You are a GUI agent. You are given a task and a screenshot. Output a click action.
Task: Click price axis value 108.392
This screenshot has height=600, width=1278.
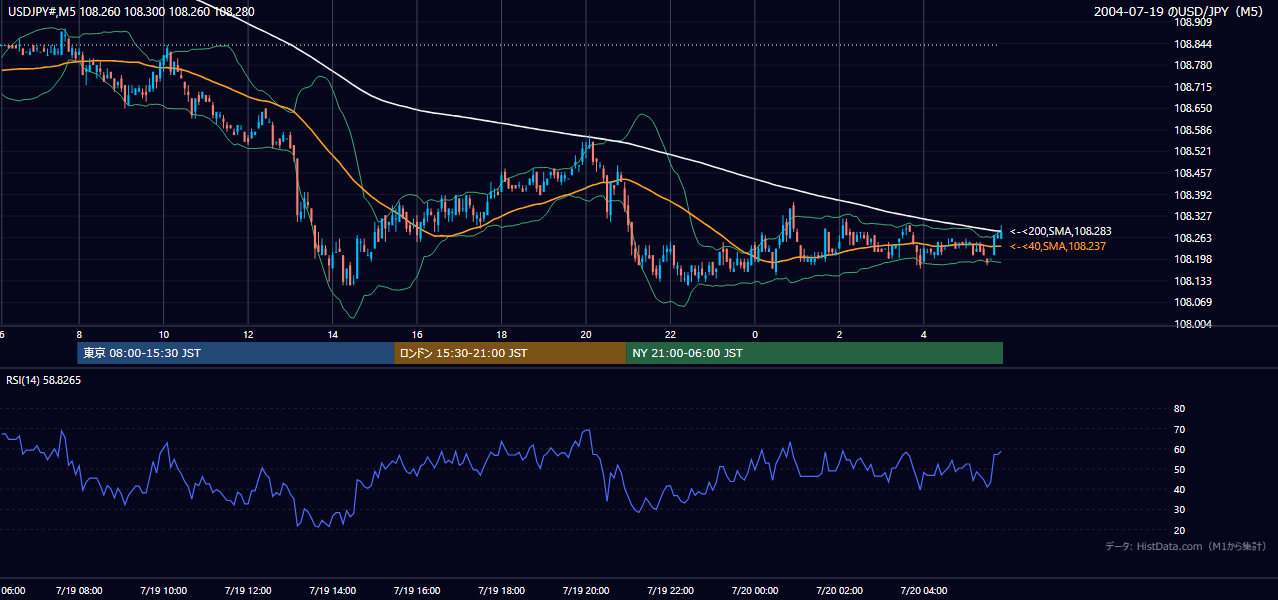1192,195
